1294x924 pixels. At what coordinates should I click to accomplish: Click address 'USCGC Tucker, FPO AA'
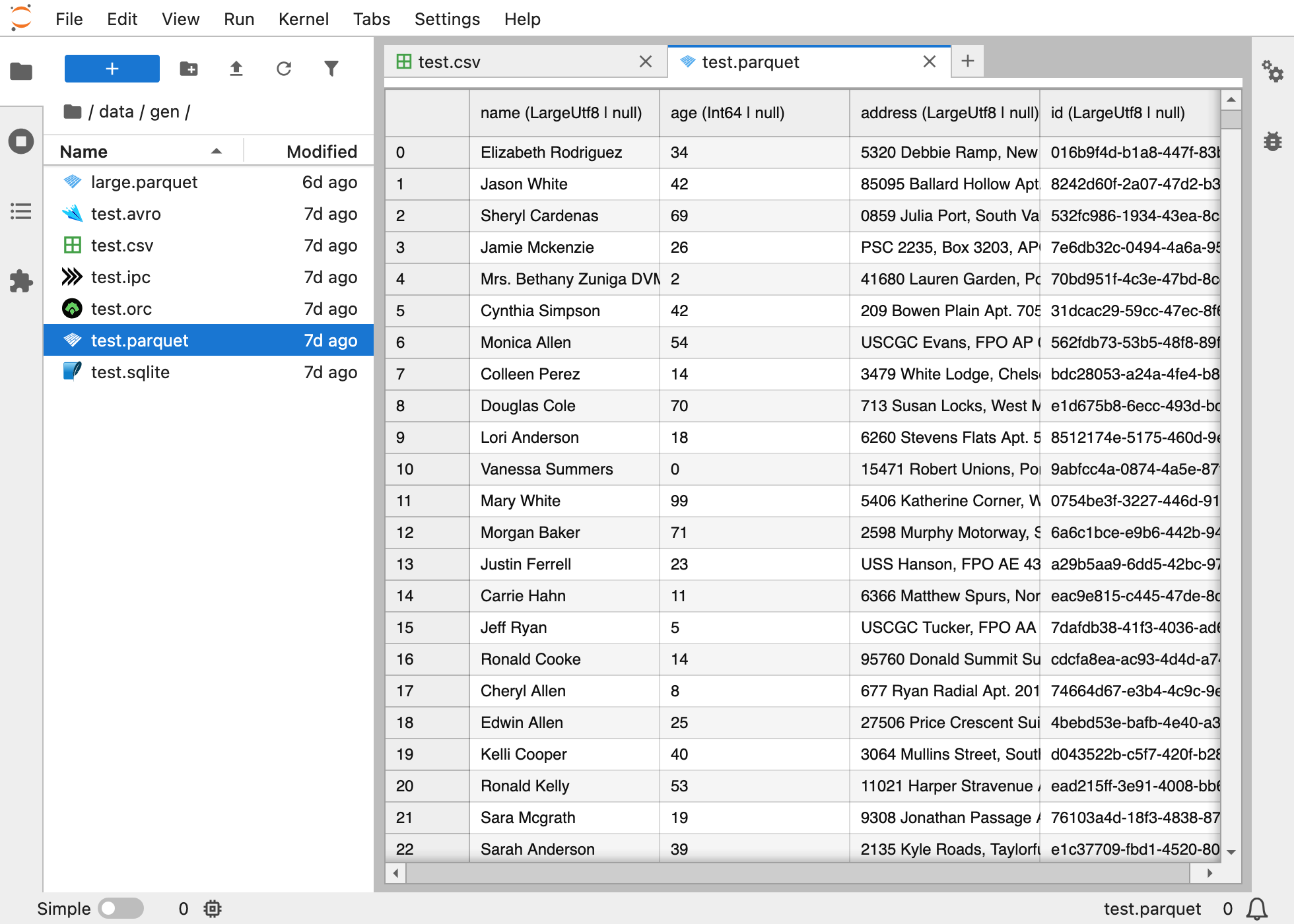945,628
